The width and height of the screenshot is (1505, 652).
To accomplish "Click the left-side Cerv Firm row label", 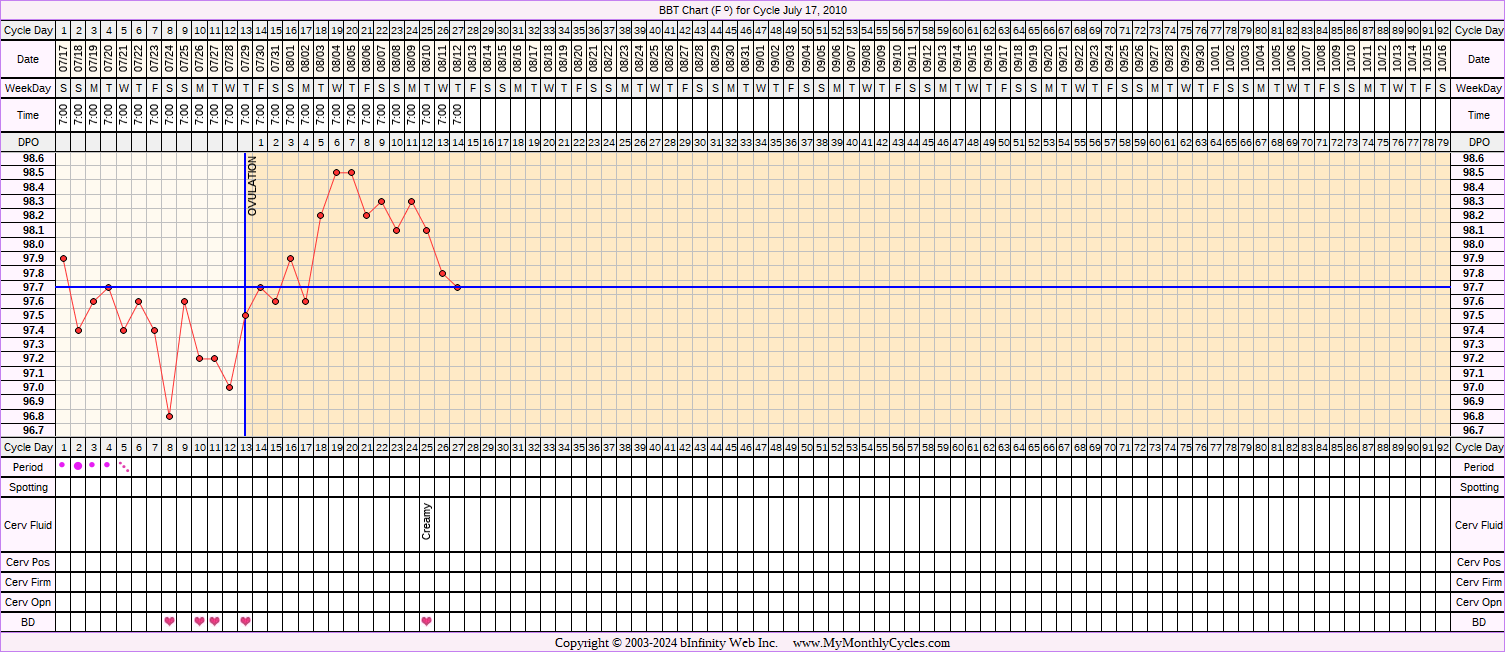I will tap(28, 582).
